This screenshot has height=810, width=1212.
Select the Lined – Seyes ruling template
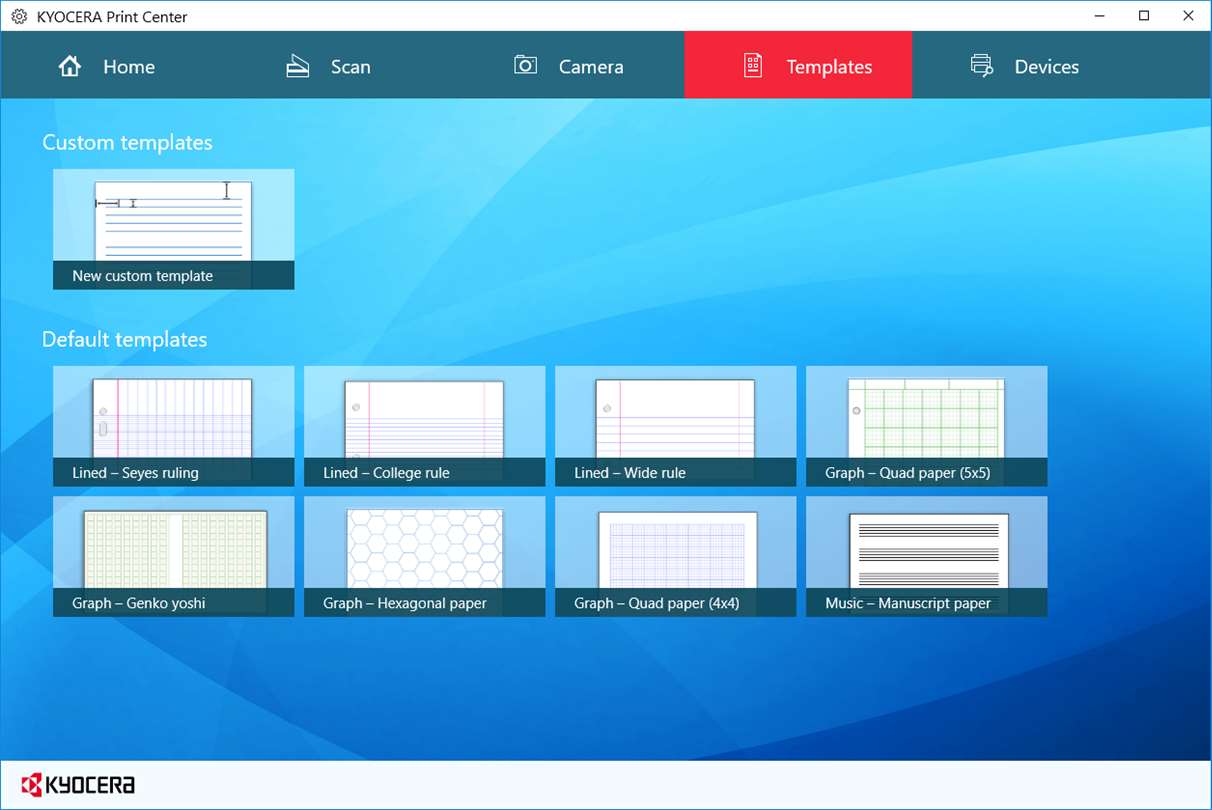point(174,426)
